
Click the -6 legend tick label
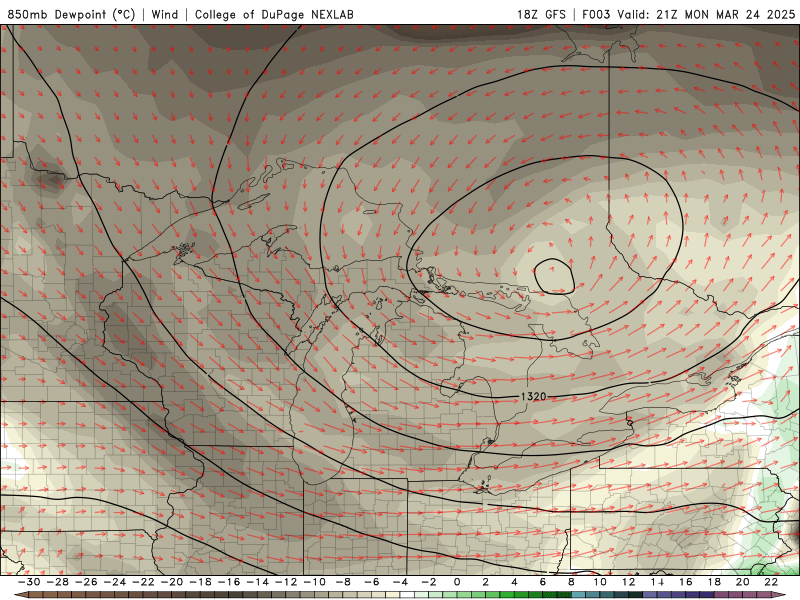[372, 582]
